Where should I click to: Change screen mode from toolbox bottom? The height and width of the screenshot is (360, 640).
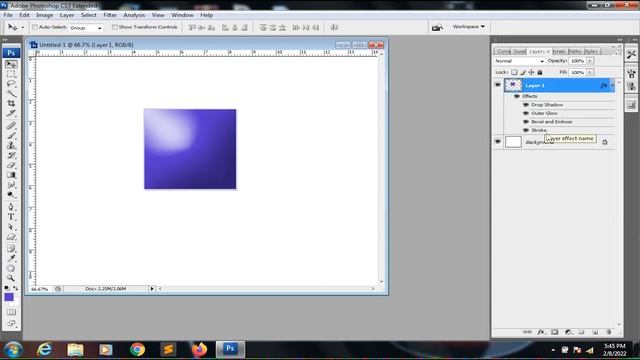click(x=11, y=324)
